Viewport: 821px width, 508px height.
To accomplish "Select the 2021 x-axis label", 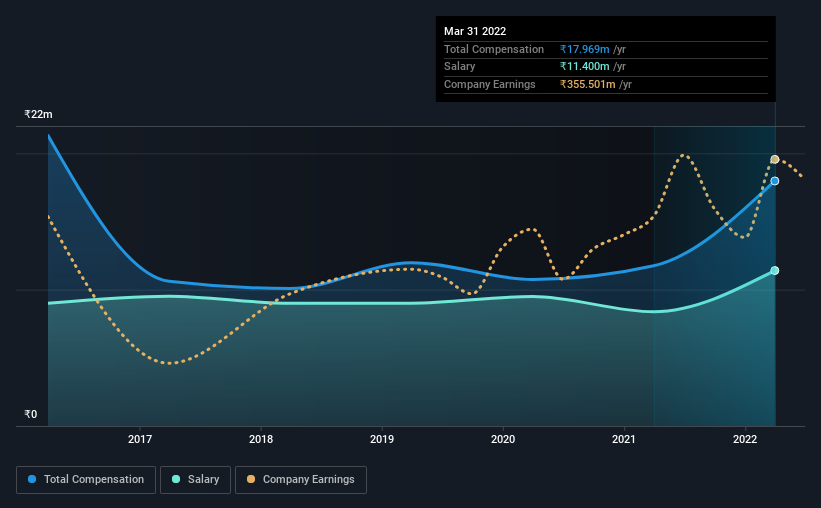I will click(x=624, y=439).
